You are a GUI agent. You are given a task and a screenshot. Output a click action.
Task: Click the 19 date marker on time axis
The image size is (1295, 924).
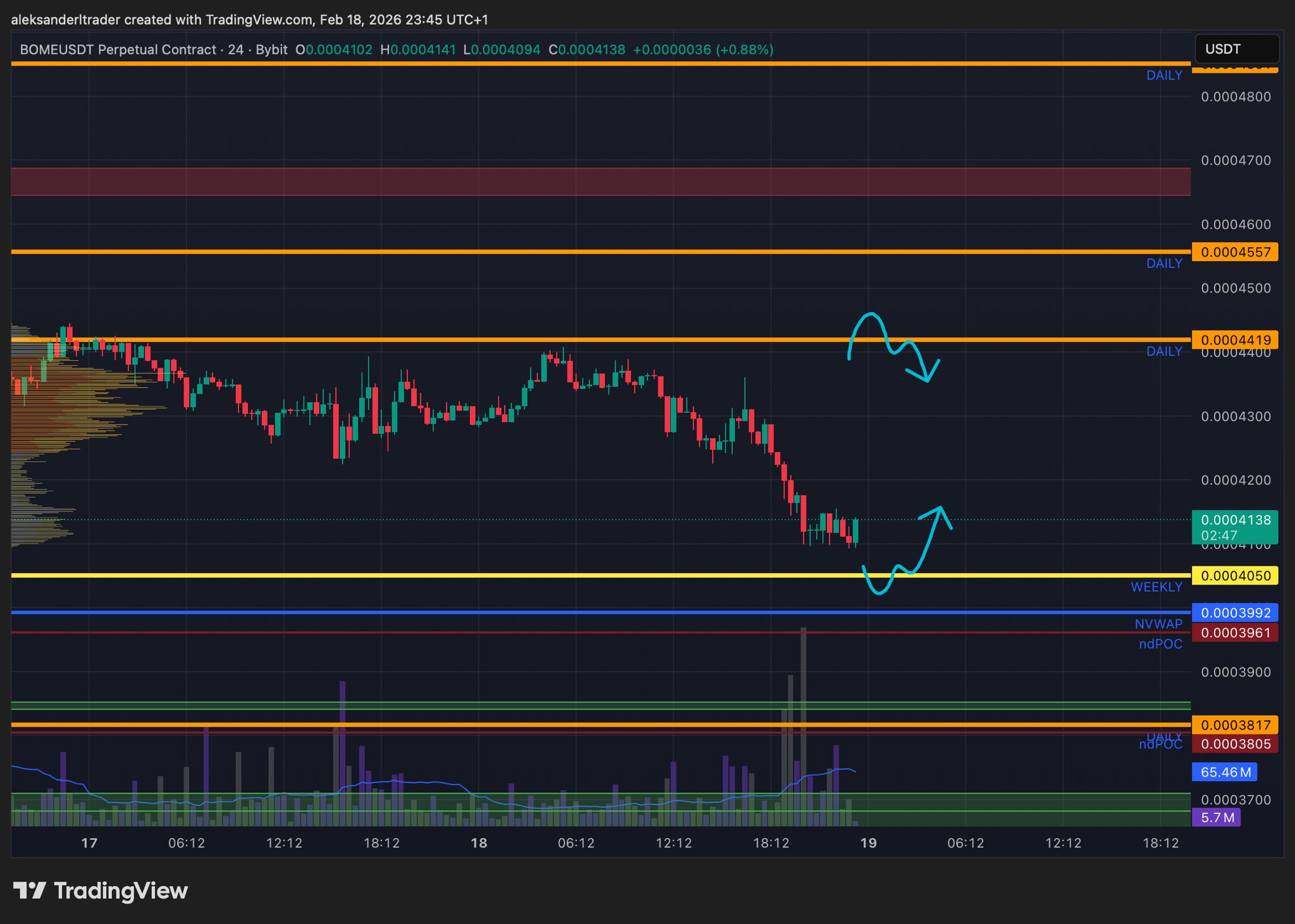click(x=868, y=842)
